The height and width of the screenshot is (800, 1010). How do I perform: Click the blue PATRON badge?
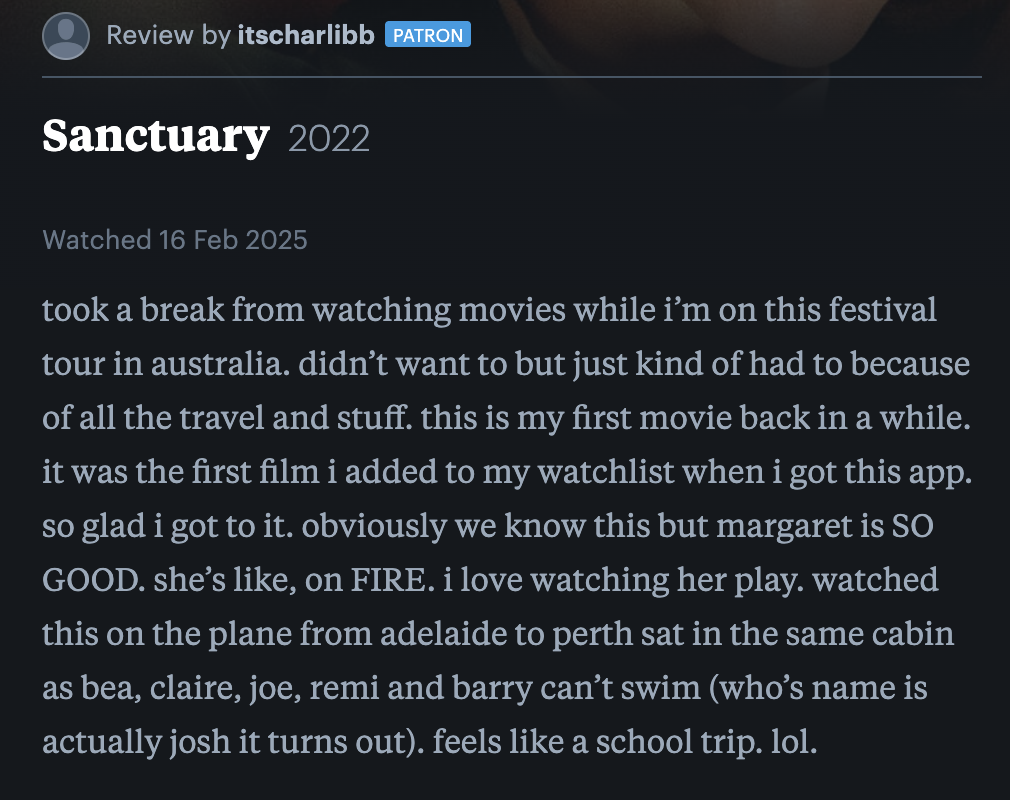click(x=428, y=34)
